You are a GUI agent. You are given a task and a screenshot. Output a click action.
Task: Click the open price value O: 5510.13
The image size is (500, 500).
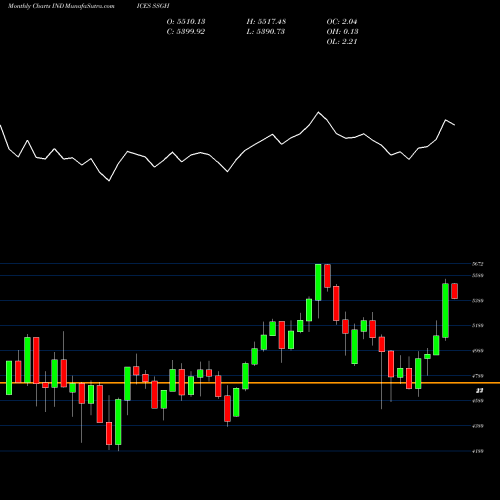[186, 22]
